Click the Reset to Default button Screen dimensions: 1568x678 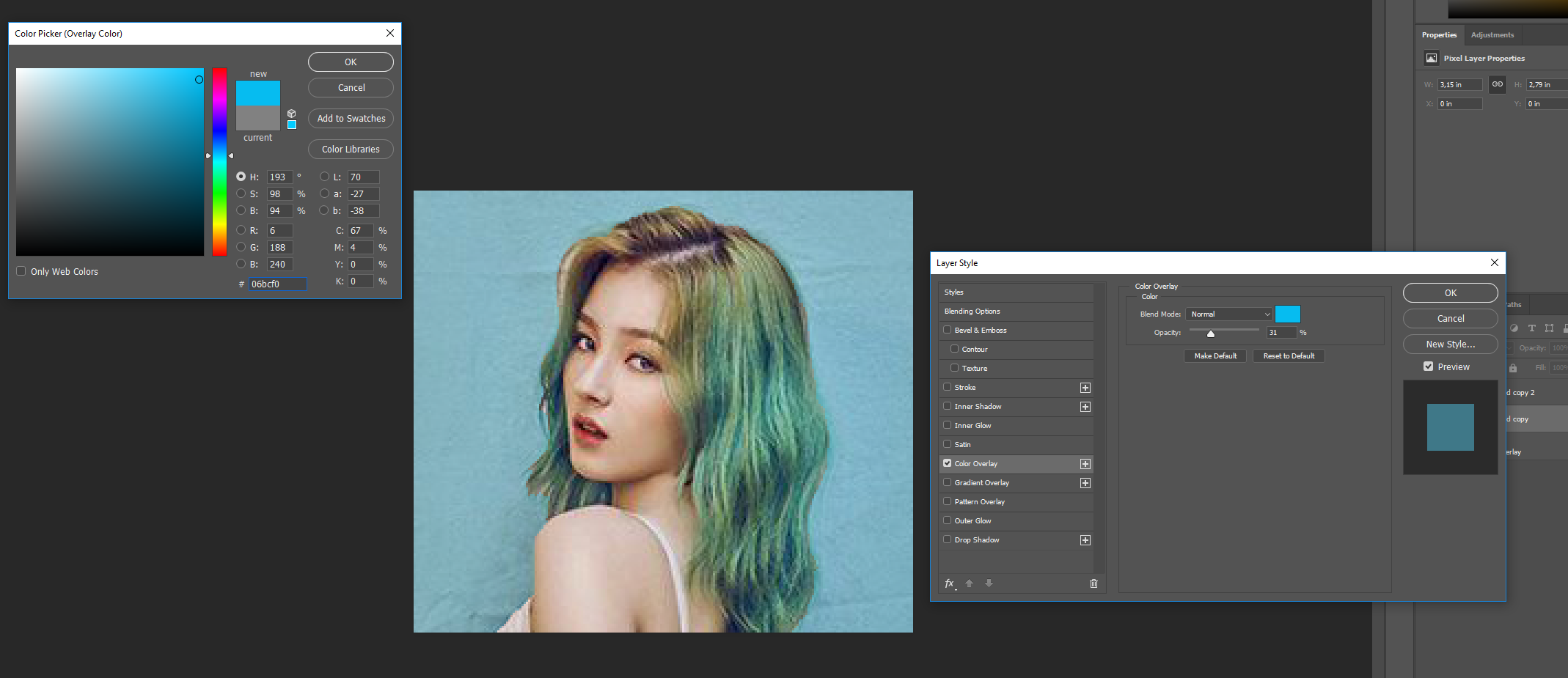pos(1289,356)
